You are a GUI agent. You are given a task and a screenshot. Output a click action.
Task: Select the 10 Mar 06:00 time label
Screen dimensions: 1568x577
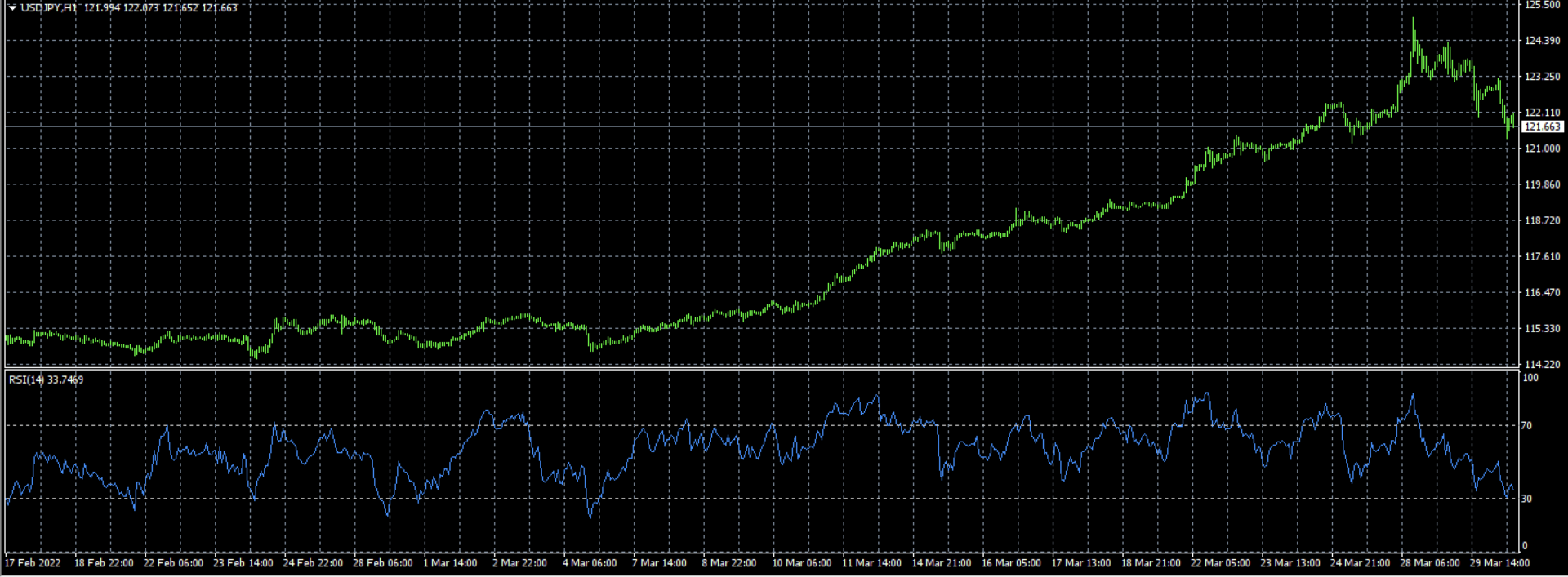point(801,563)
